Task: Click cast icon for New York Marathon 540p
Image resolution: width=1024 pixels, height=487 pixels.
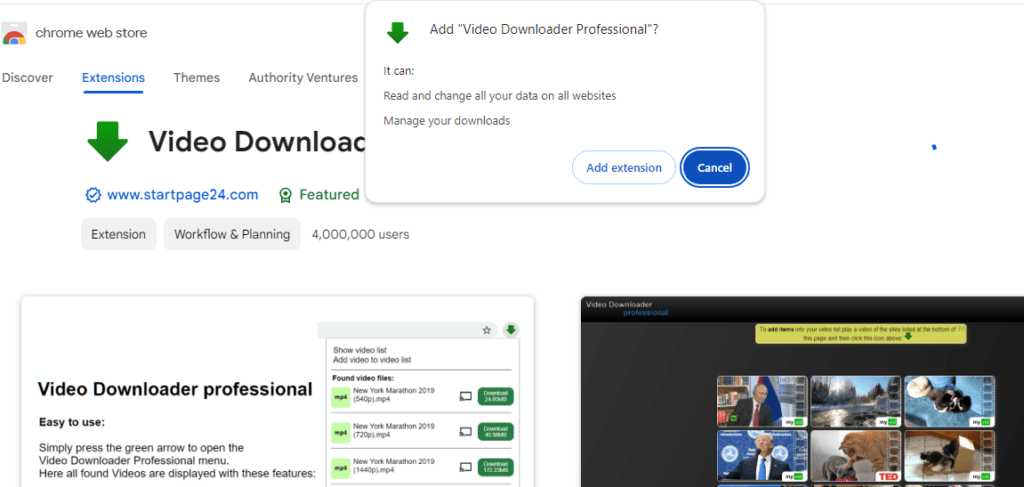Action: tap(466, 396)
